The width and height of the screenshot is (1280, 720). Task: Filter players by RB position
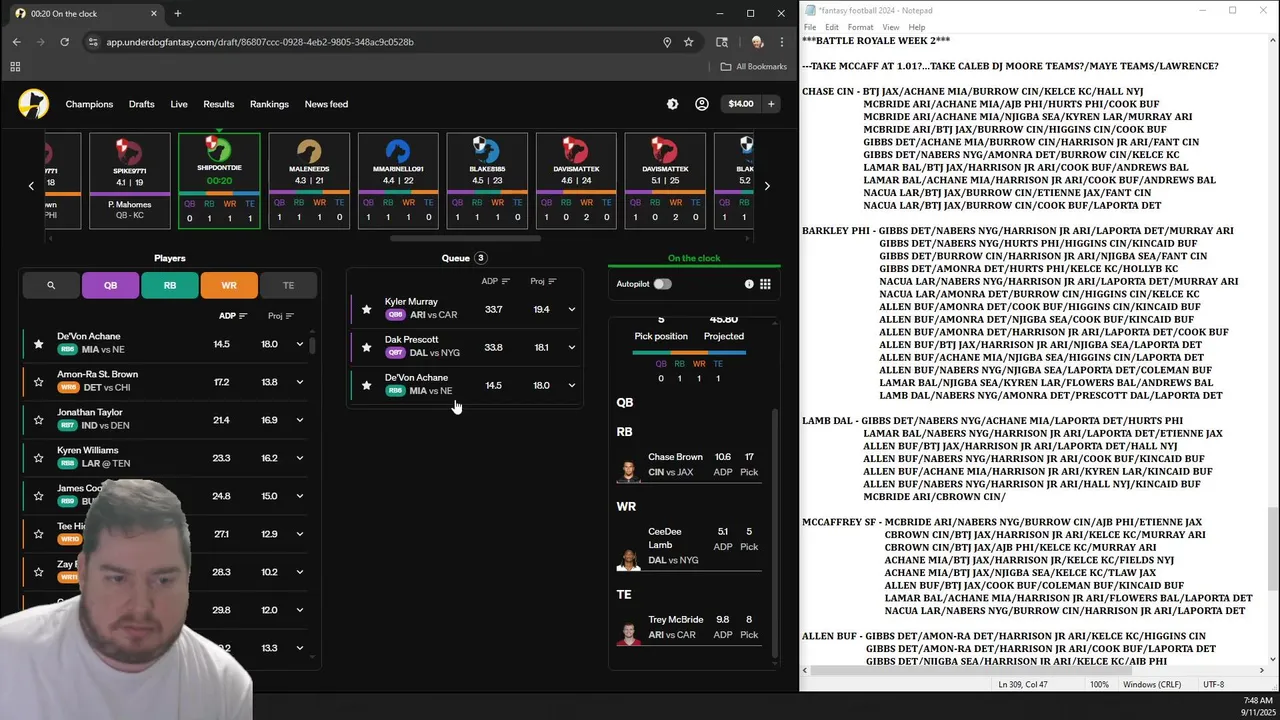point(170,285)
